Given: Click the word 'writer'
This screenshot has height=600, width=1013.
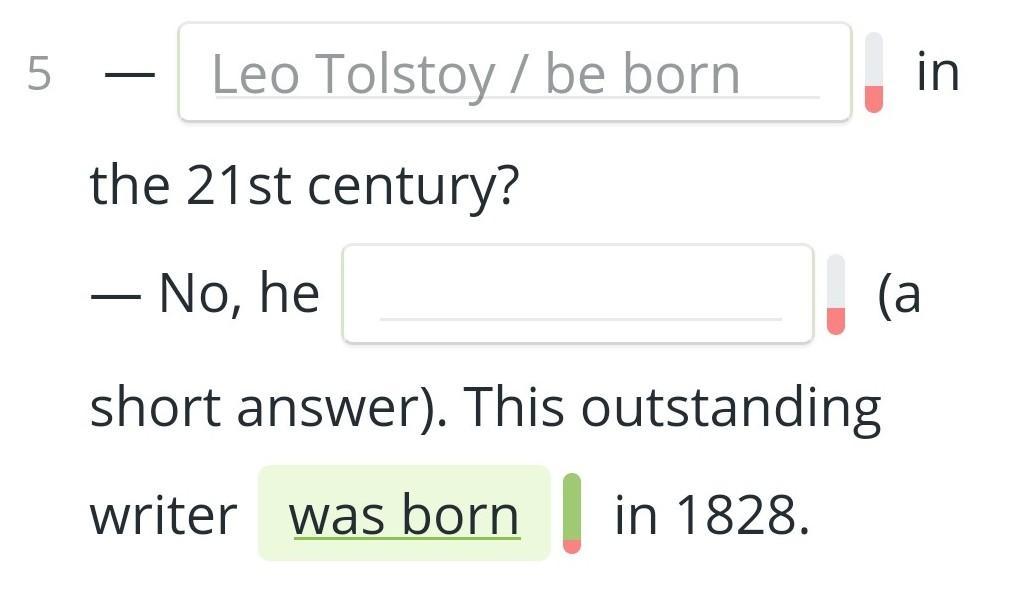Looking at the screenshot, I should coord(163,516).
